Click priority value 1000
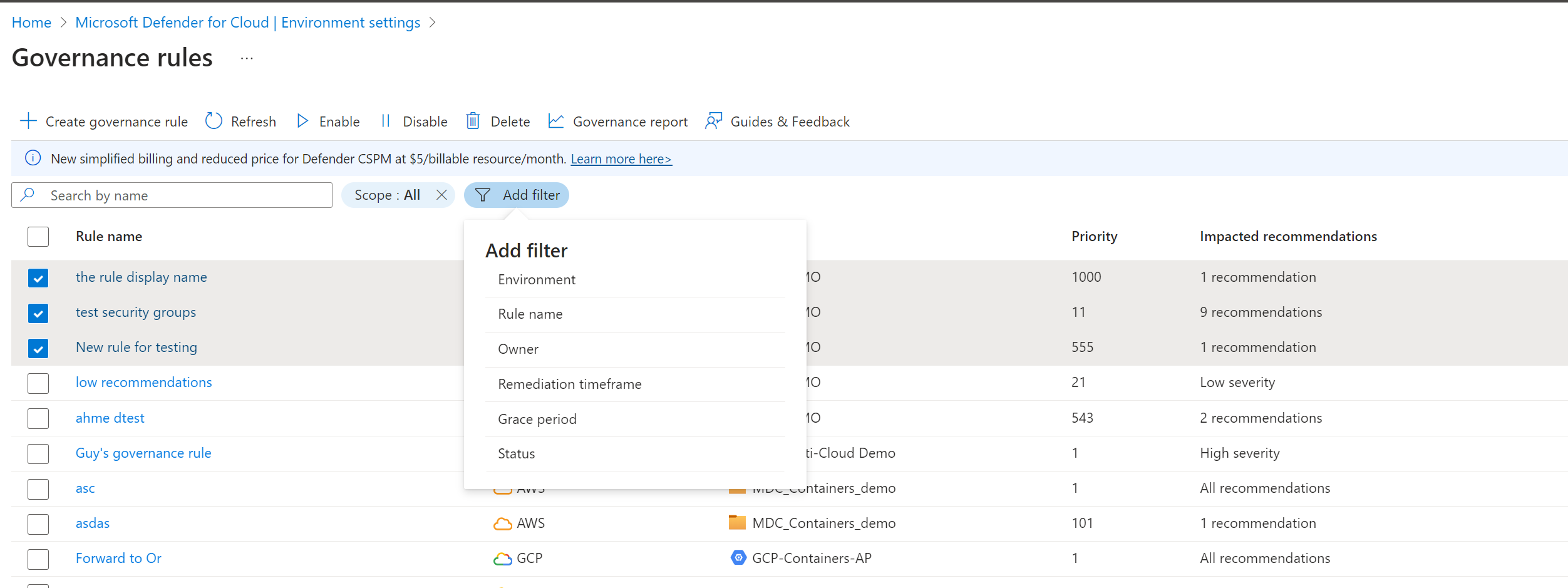This screenshot has width=1568, height=588. pos(1086,277)
